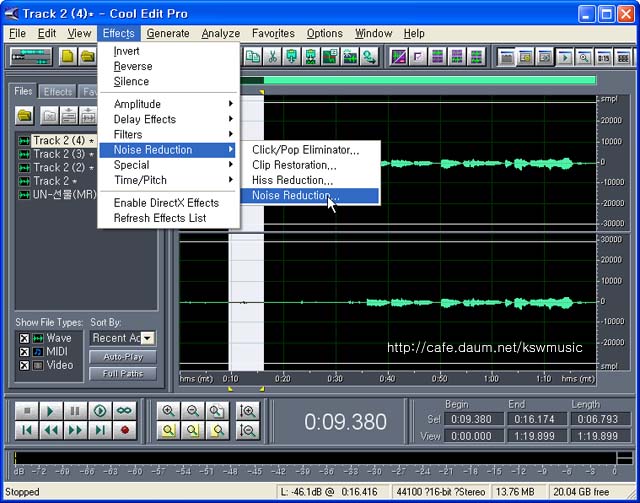Screen dimensions: 640x503
Task: Click the Sel Length field 0:06.793
Action: 599,419
